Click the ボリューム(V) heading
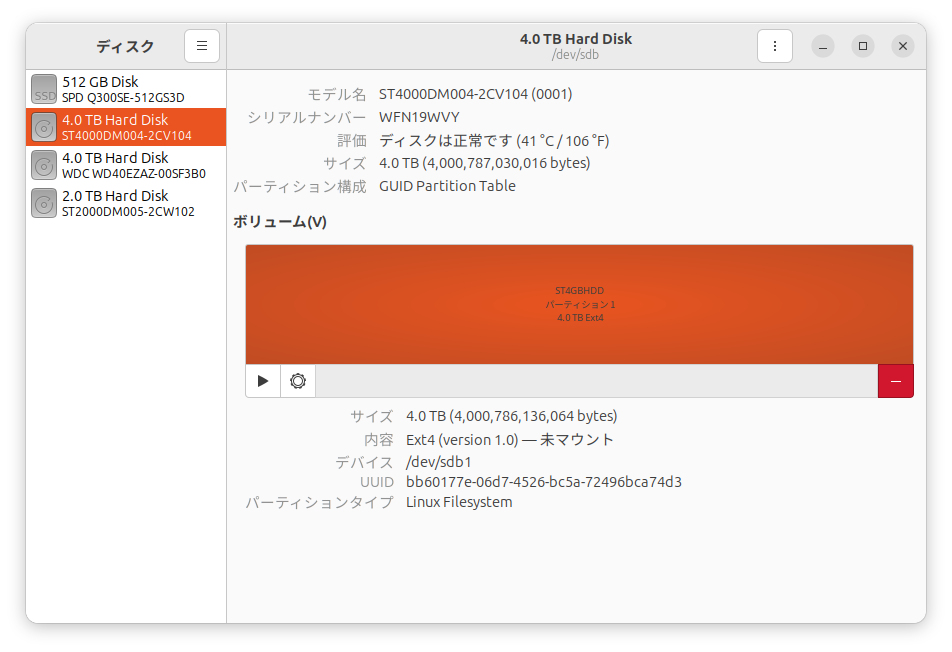 [x=280, y=222]
